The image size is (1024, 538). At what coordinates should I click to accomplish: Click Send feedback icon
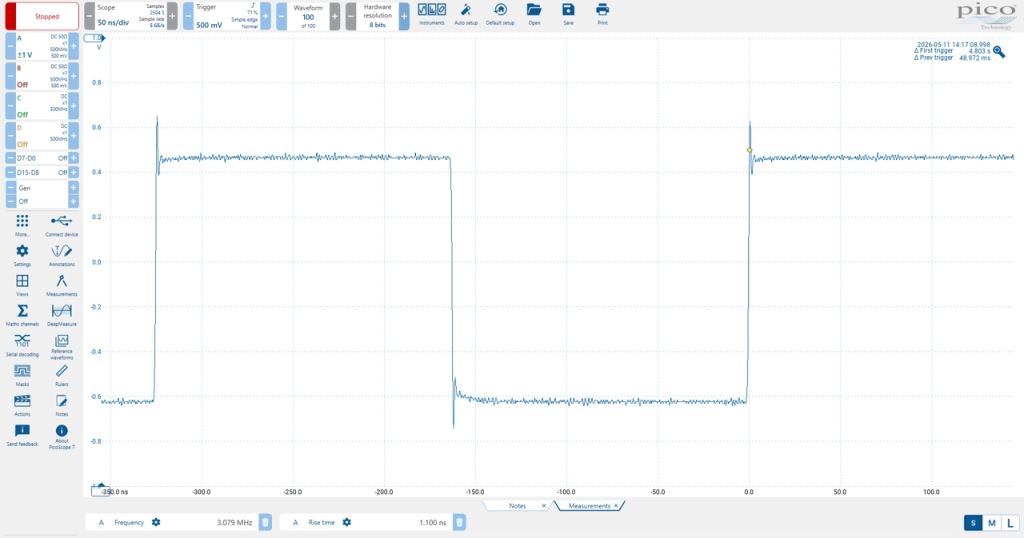coord(22,435)
